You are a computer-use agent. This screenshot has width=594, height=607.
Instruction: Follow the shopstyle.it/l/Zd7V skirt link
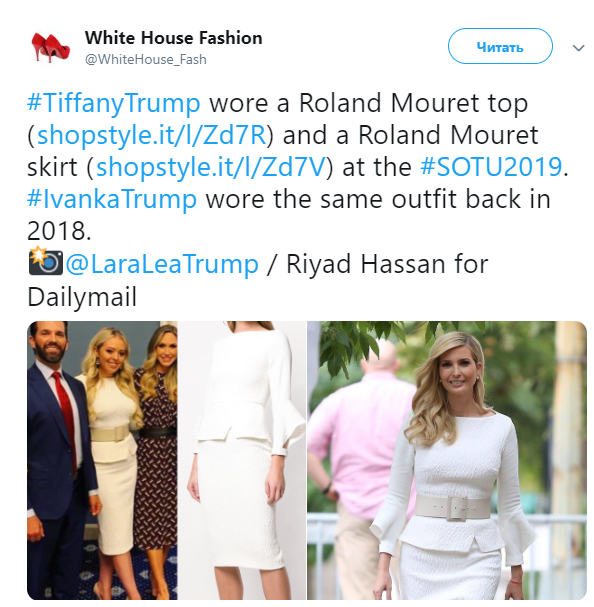pyautogui.click(x=210, y=167)
